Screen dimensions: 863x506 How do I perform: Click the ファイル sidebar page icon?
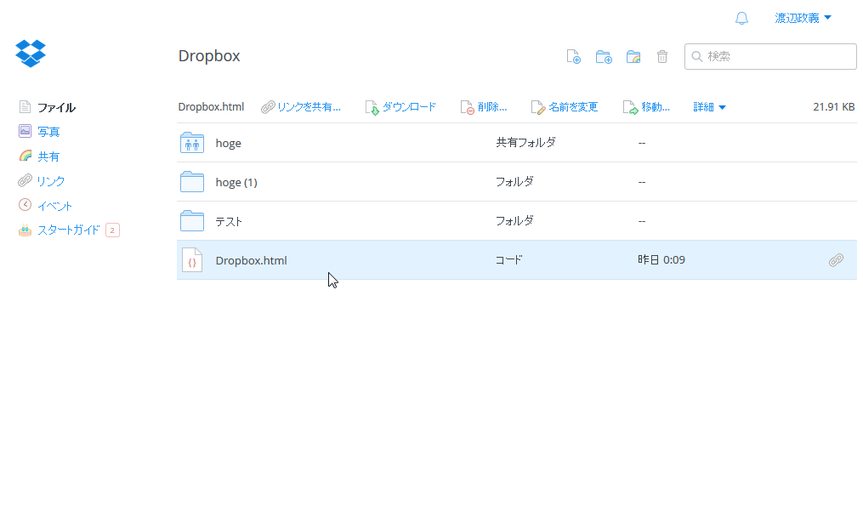25,106
